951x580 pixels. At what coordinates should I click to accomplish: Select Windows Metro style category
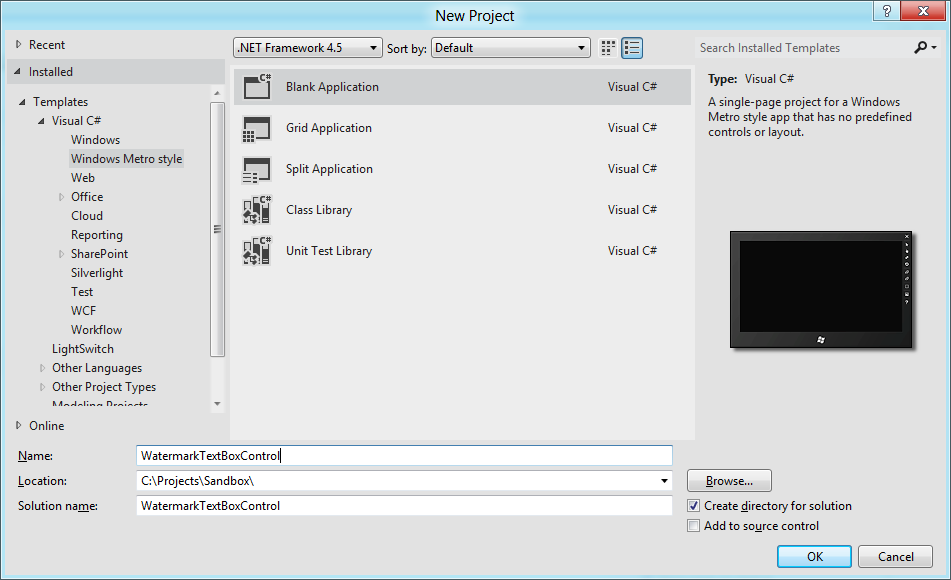coord(126,159)
